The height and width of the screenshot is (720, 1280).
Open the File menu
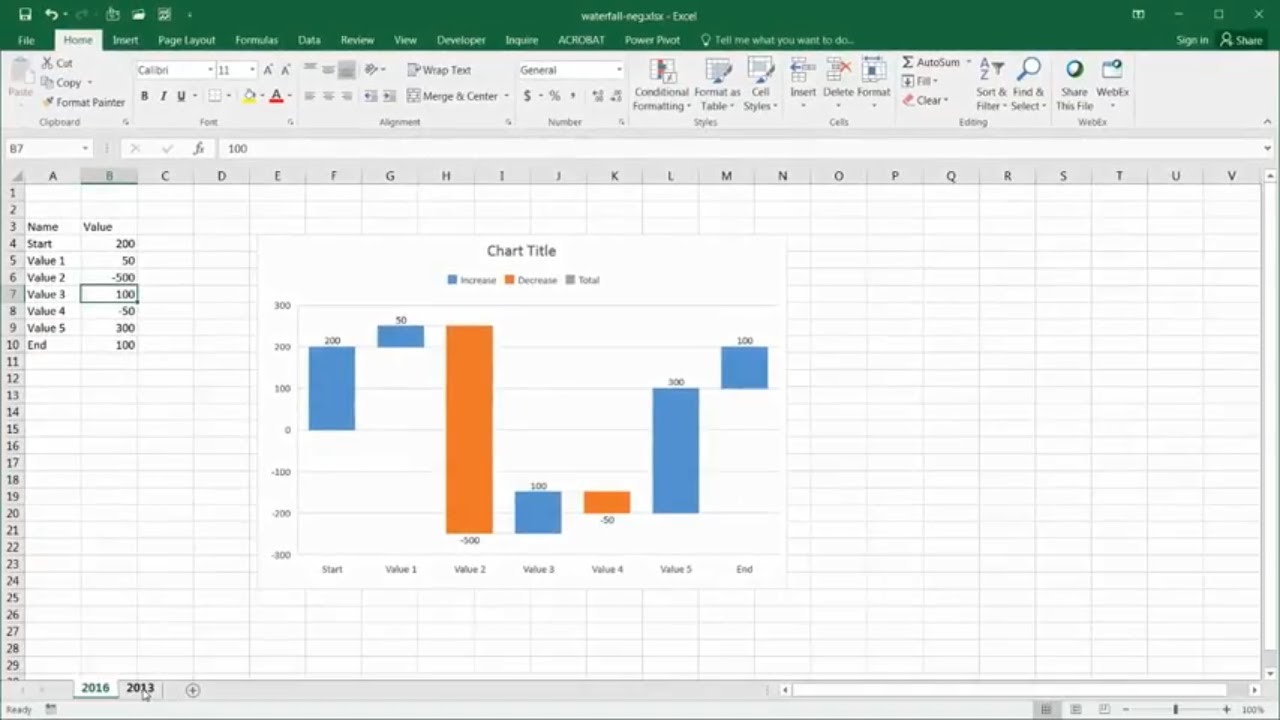click(26, 40)
